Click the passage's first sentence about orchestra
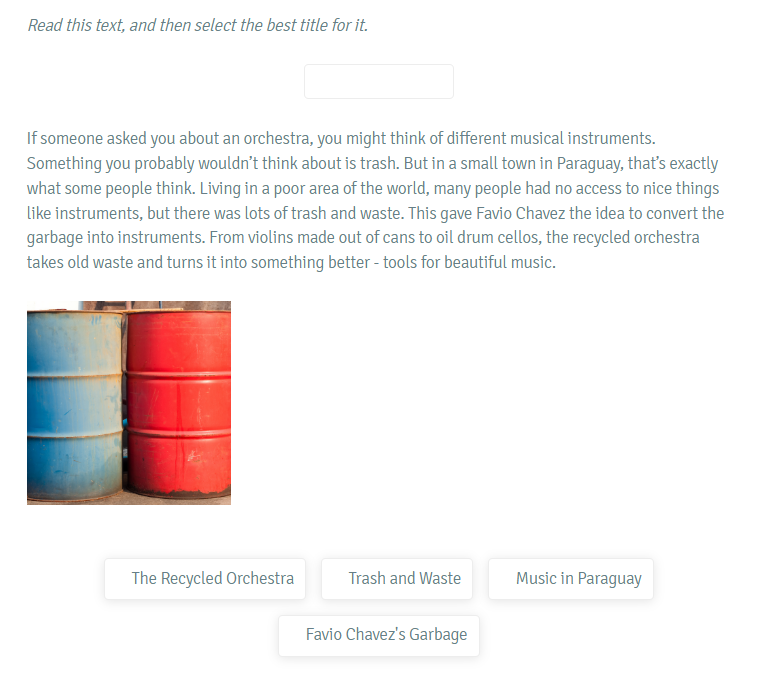 point(341,138)
